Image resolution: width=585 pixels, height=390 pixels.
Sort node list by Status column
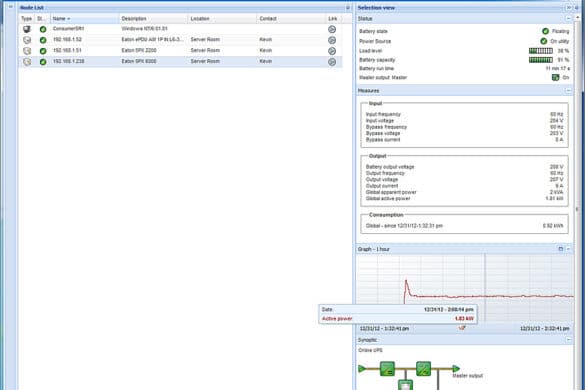(x=43, y=18)
